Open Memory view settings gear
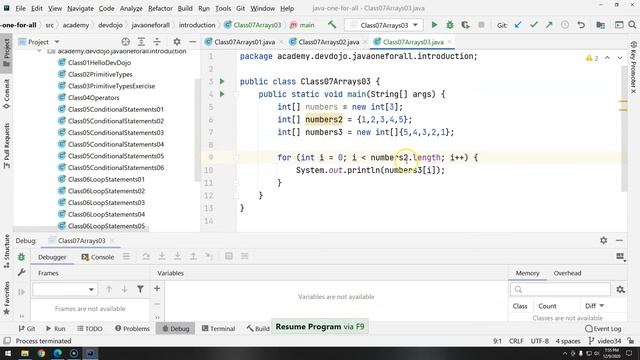Viewport: 640px width, 360px height. coord(620,289)
